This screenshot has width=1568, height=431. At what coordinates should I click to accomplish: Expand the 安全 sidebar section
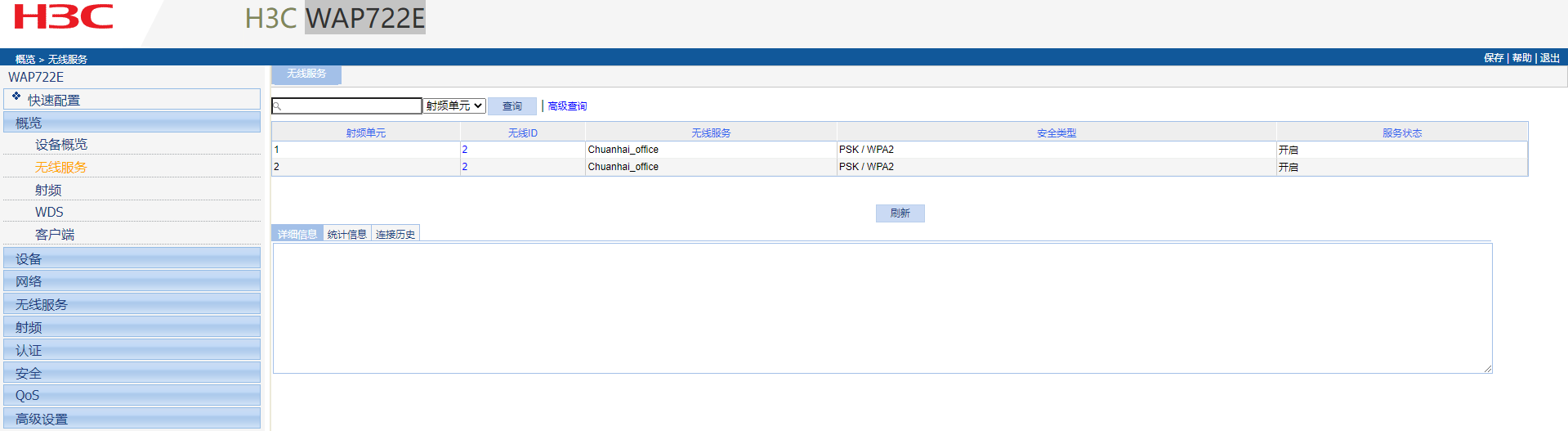132,373
